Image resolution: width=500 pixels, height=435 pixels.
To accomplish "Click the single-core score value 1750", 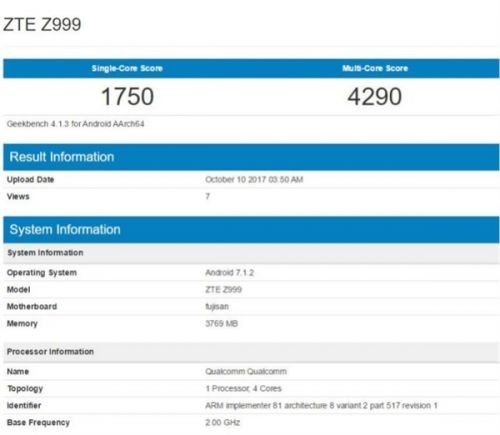I will pyautogui.click(x=127, y=96).
